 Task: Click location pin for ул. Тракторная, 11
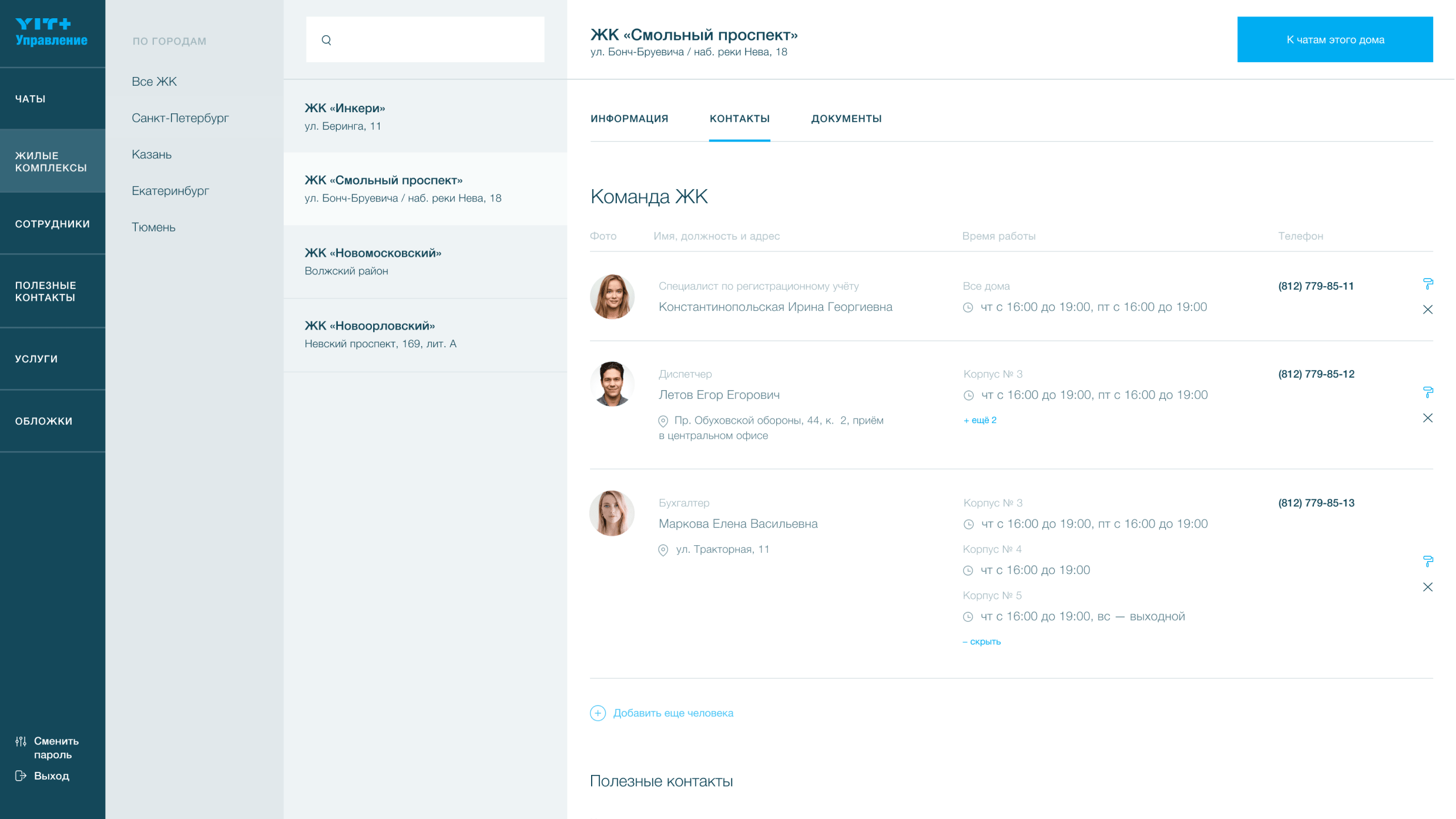click(663, 550)
